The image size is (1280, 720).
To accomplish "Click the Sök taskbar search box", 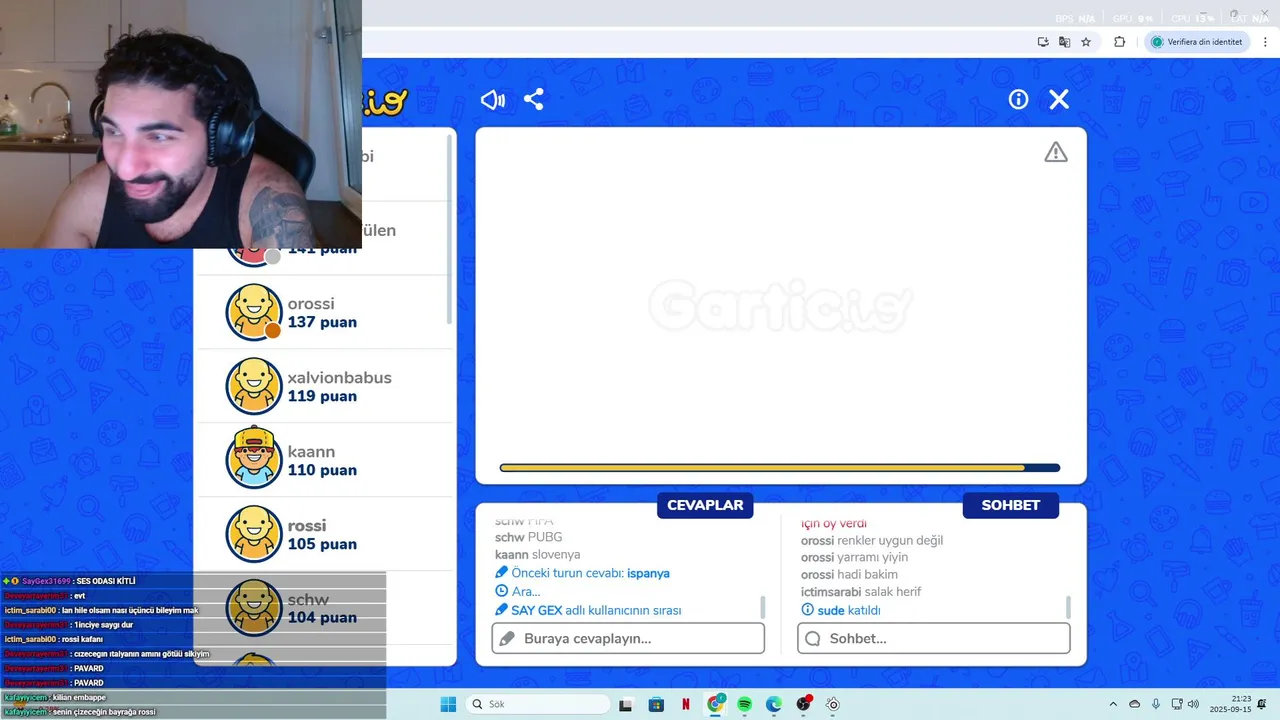I will click(x=538, y=704).
